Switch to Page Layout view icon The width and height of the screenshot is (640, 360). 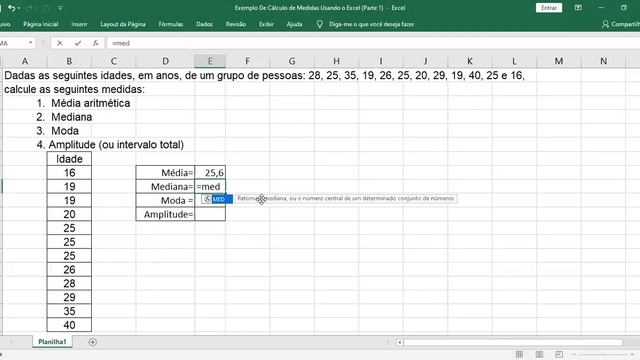(539, 354)
